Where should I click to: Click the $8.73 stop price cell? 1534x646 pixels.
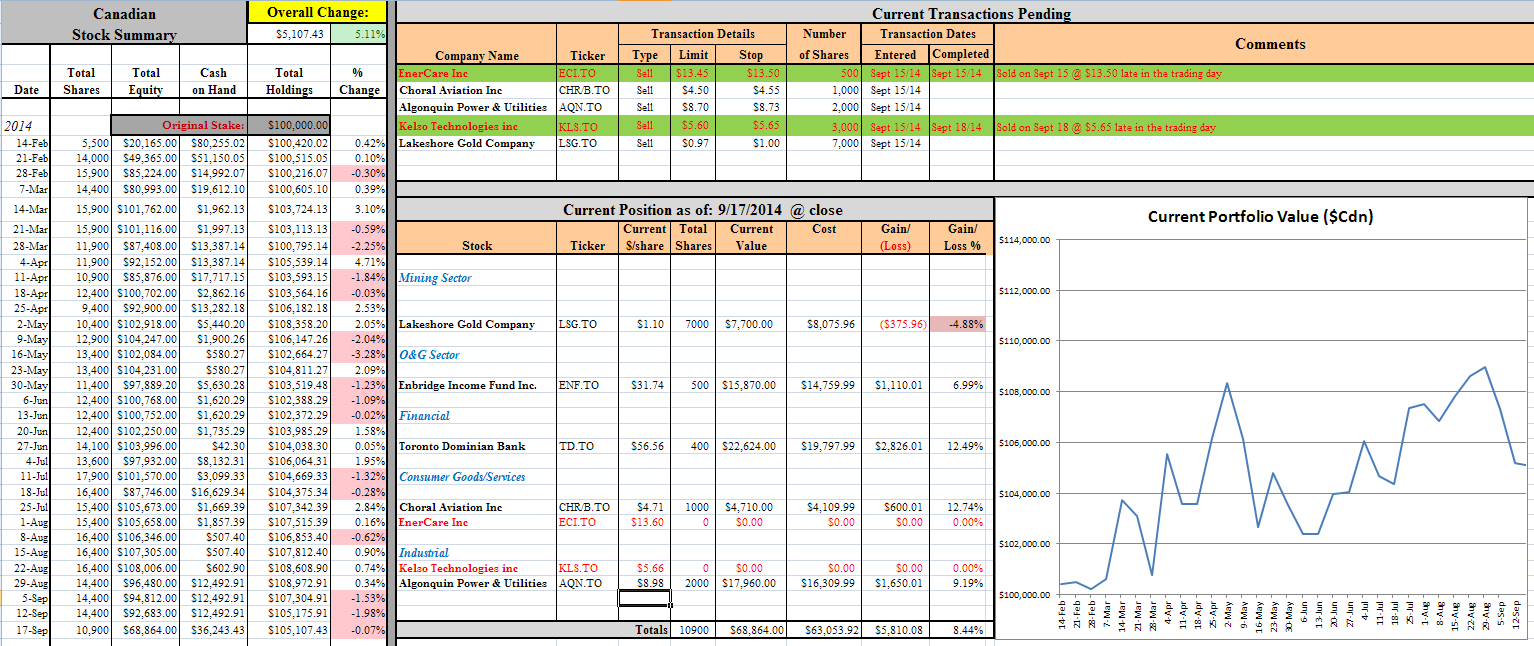pos(751,107)
